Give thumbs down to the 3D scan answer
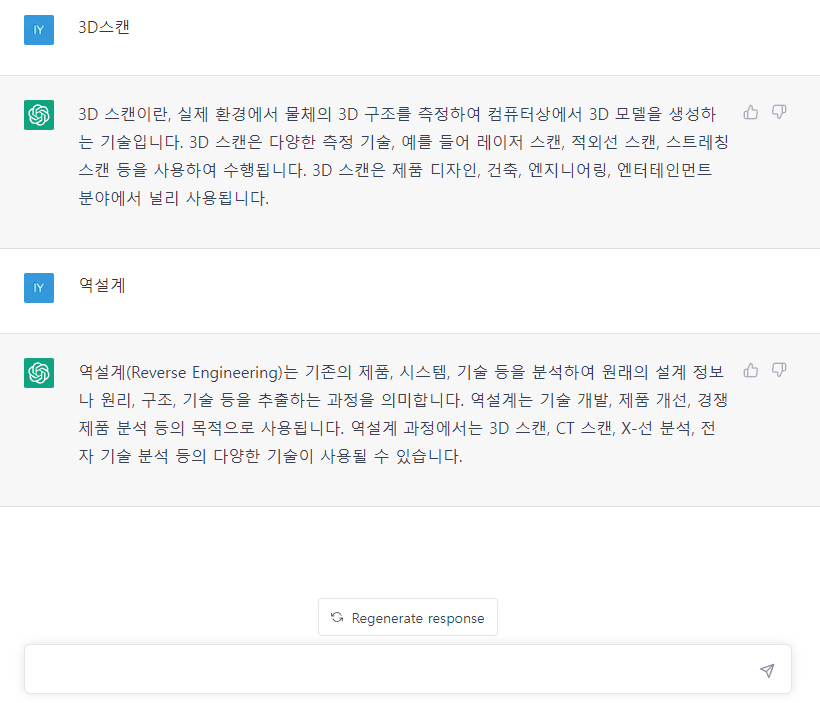Viewport: 820px width, 703px height. 779,113
